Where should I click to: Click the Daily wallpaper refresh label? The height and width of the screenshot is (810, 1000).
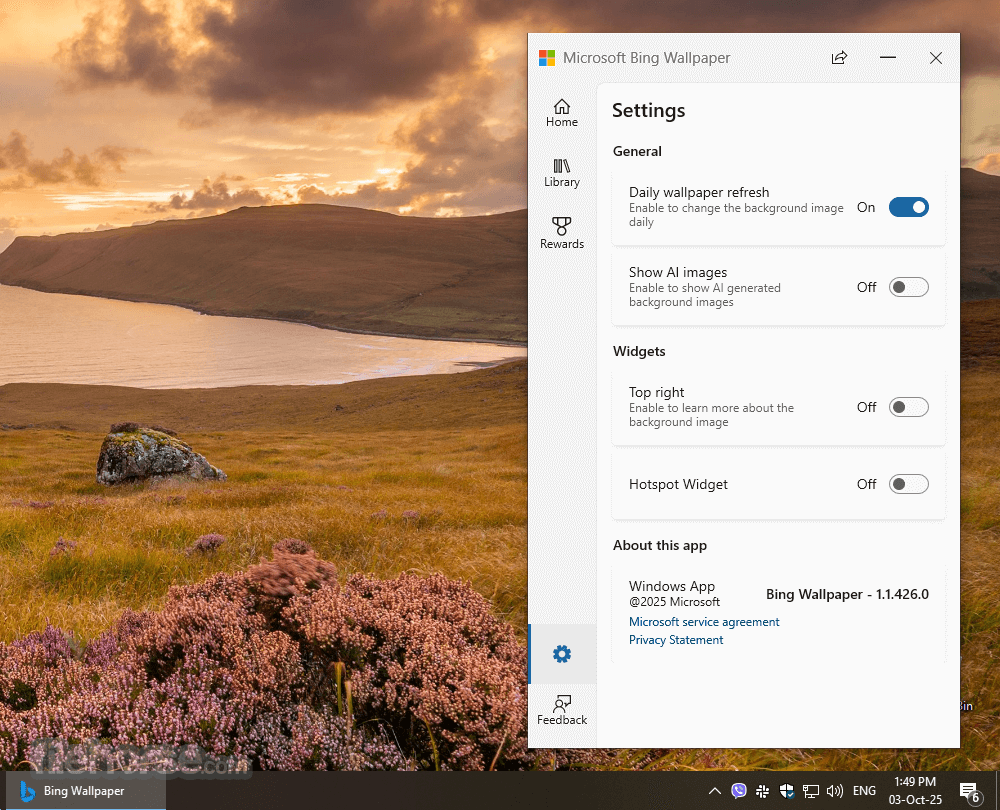tap(699, 192)
